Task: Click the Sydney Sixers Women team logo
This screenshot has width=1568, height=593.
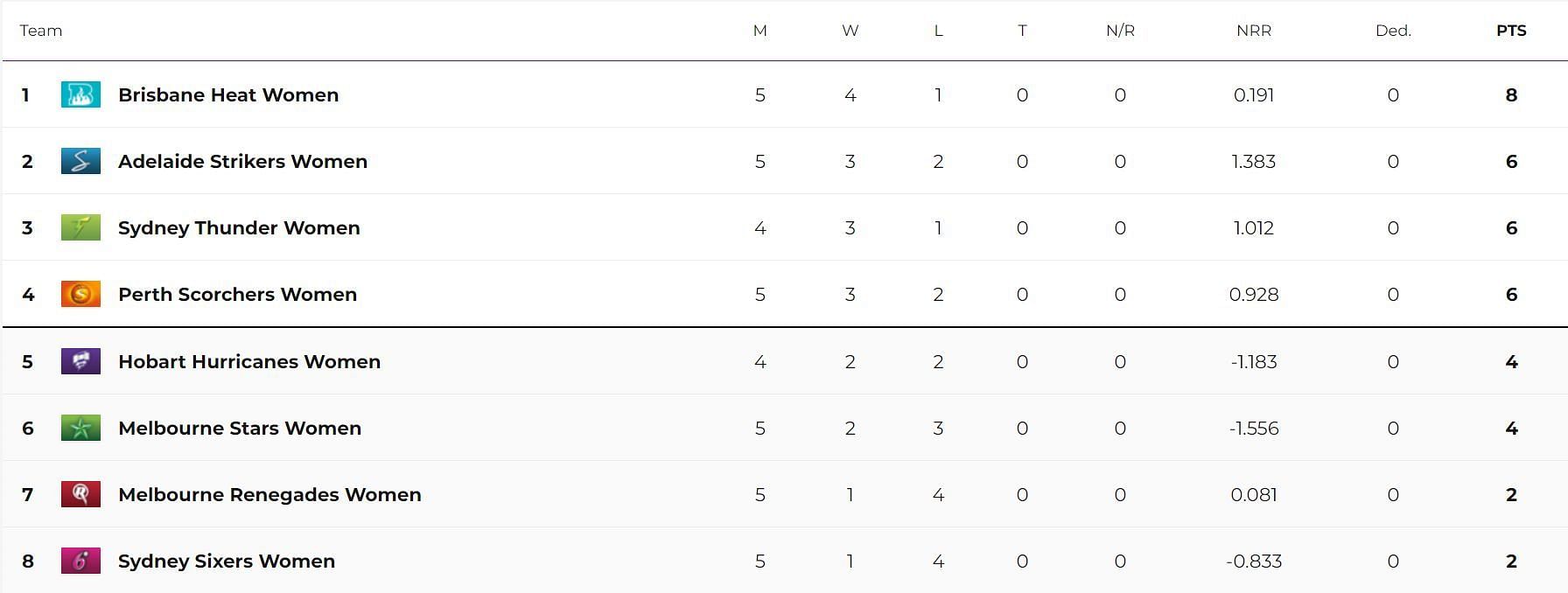Action: point(80,561)
